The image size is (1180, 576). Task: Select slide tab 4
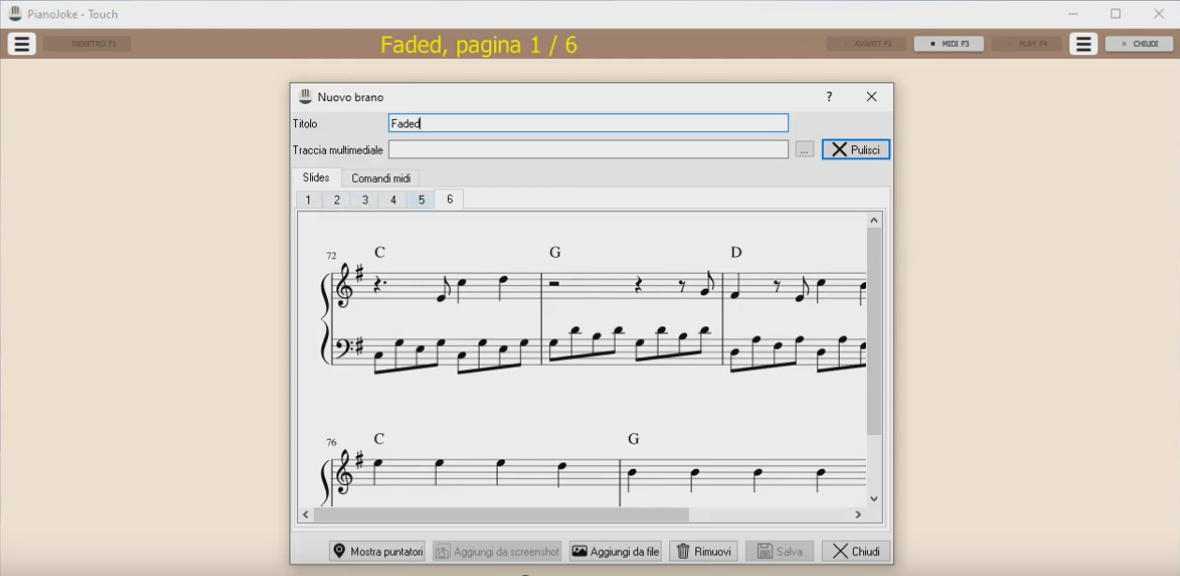[x=393, y=200]
